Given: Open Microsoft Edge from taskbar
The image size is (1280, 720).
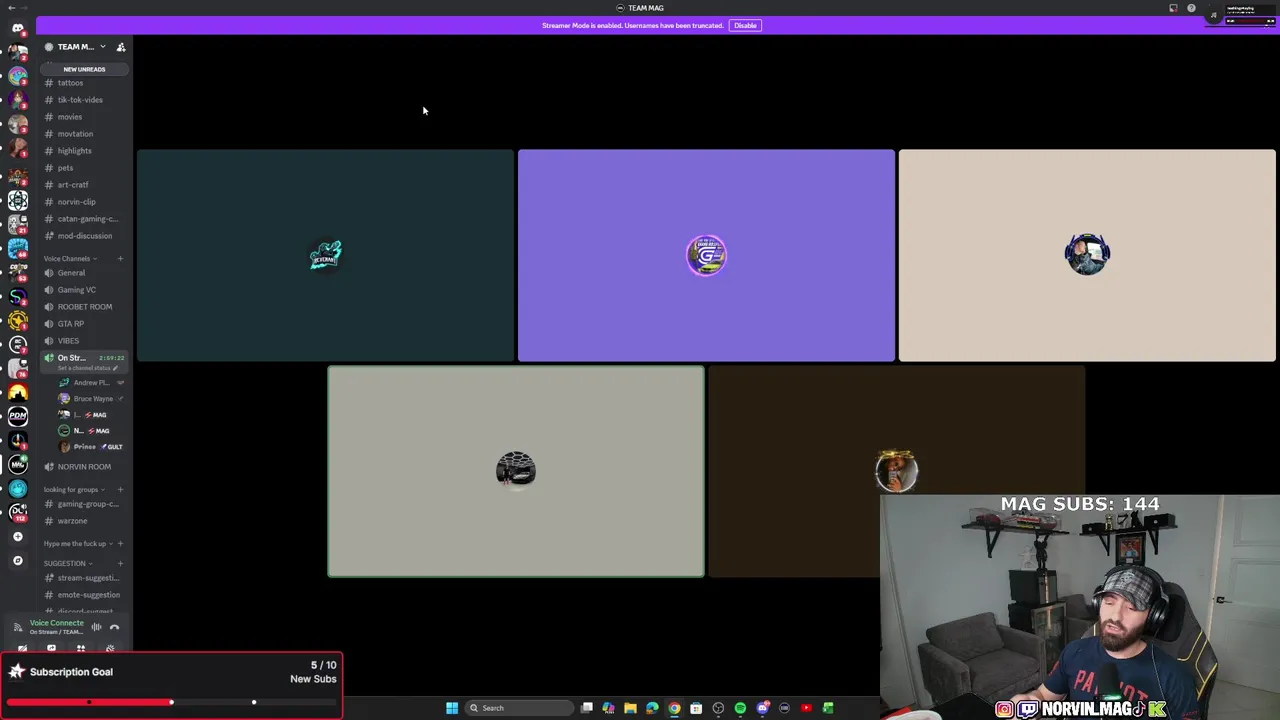Looking at the screenshot, I should click(x=652, y=708).
